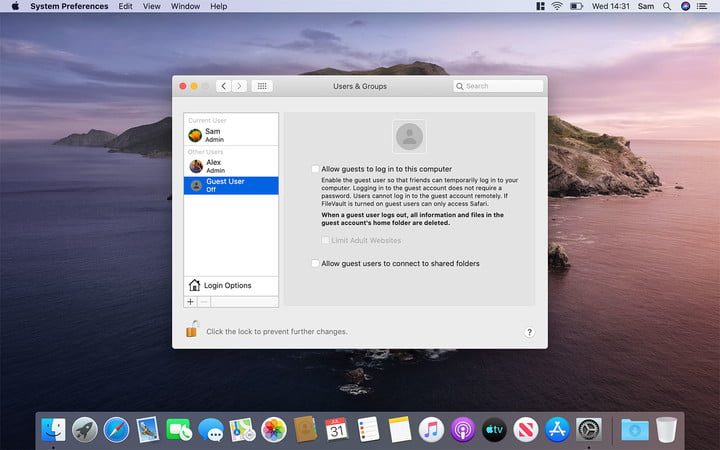
Task: Enable Allow guests to log in
Action: pos(316,169)
